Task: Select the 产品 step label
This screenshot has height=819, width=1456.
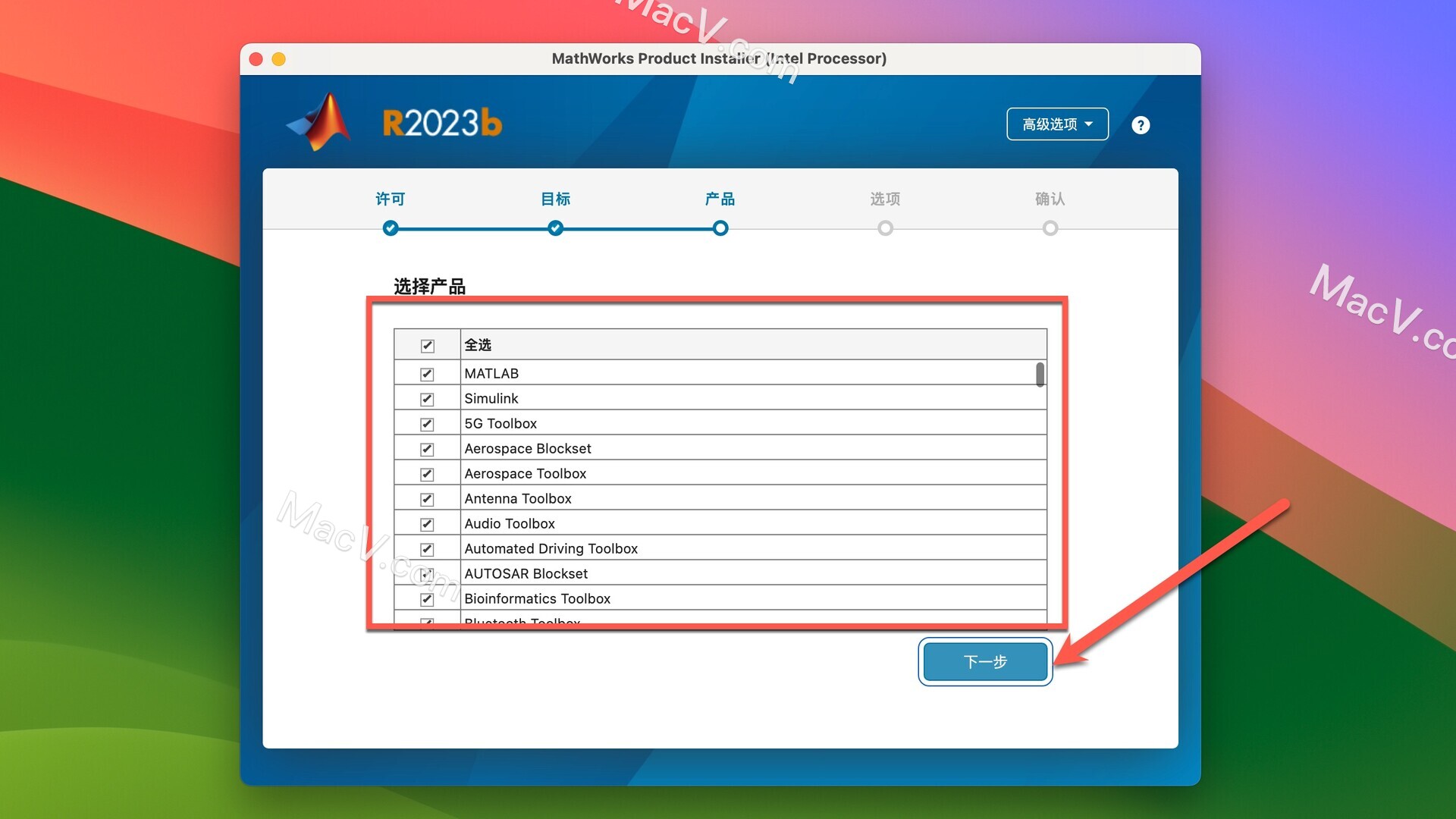Action: click(720, 199)
